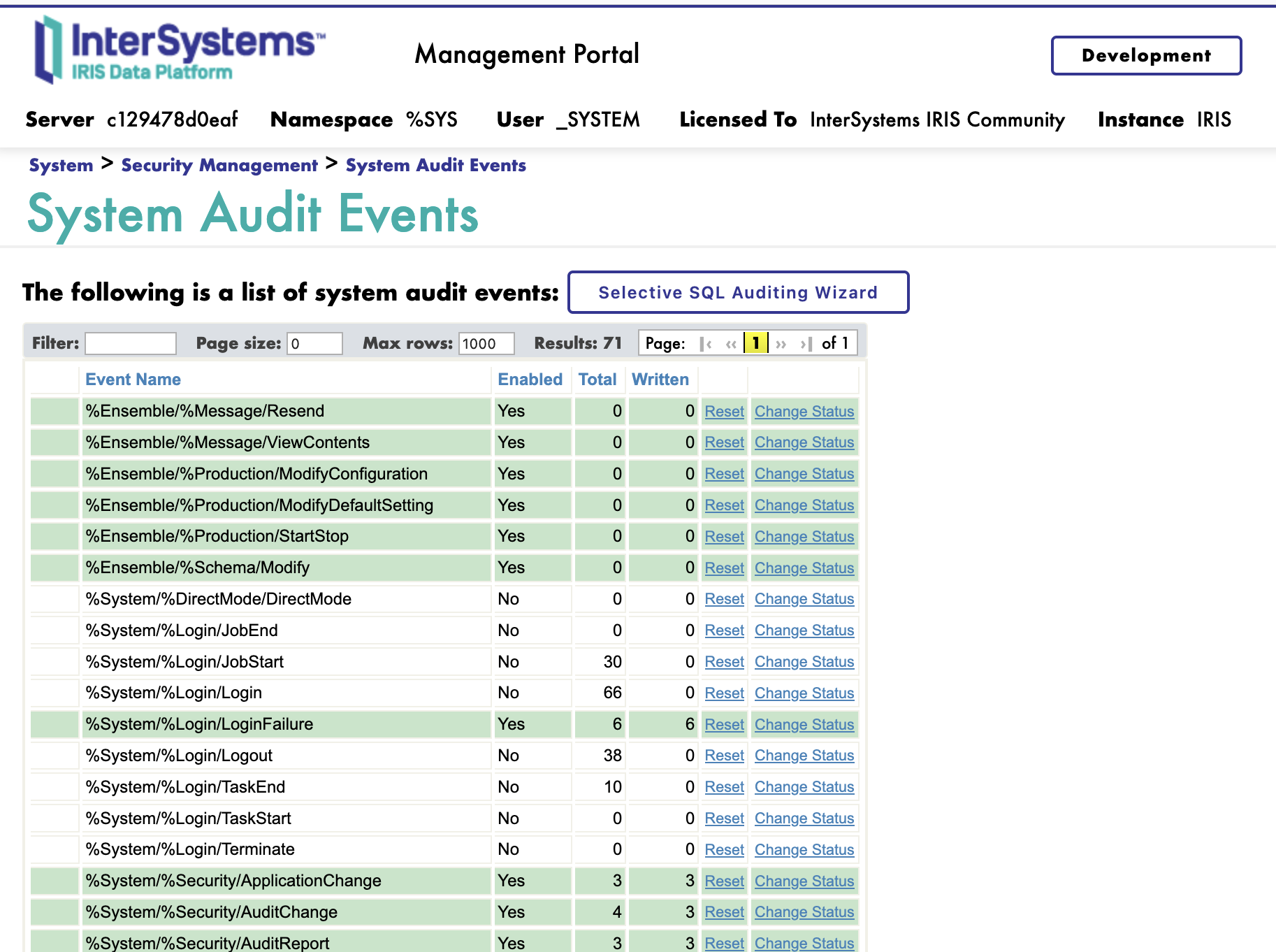Image resolution: width=1276 pixels, height=952 pixels.
Task: Navigate to Security Management breadcrumb
Action: (x=219, y=166)
